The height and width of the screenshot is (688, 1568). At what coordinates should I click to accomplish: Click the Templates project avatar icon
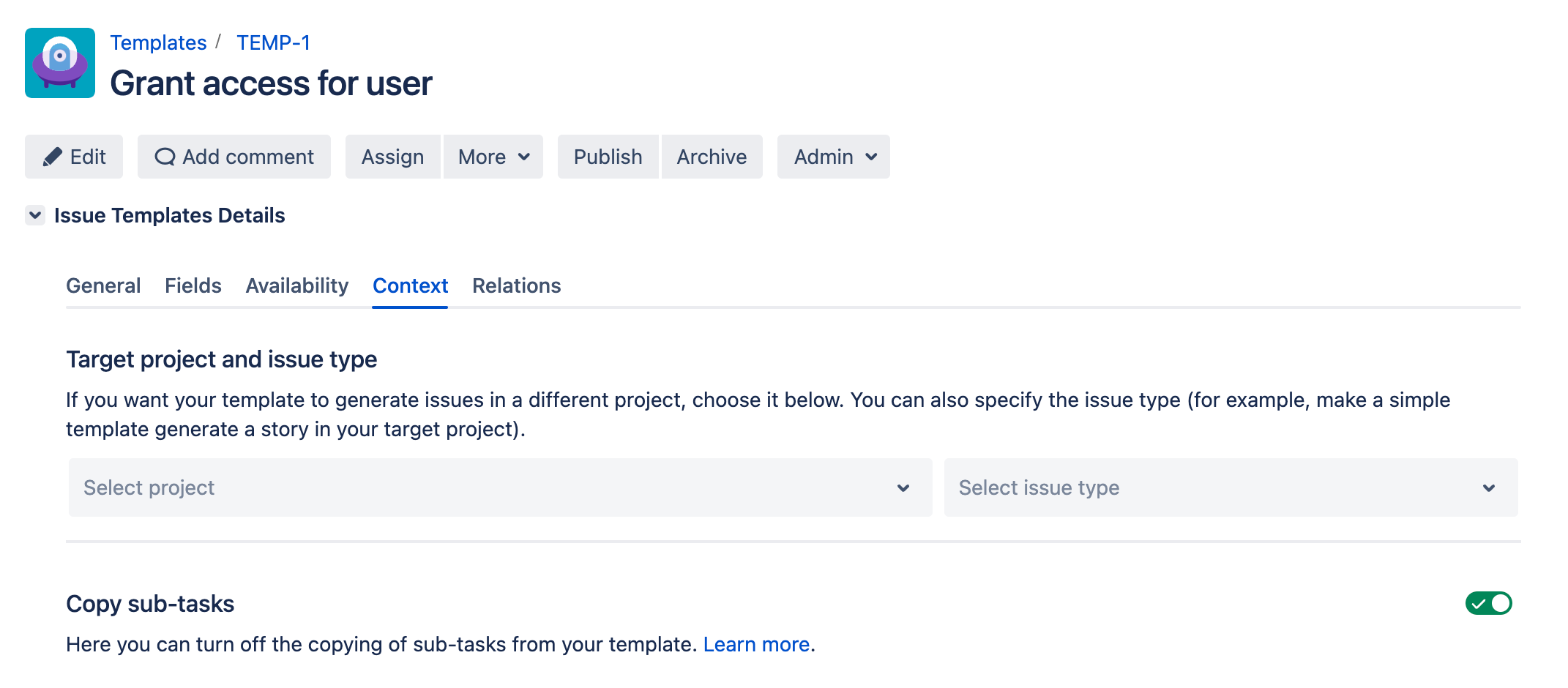pyautogui.click(x=60, y=63)
